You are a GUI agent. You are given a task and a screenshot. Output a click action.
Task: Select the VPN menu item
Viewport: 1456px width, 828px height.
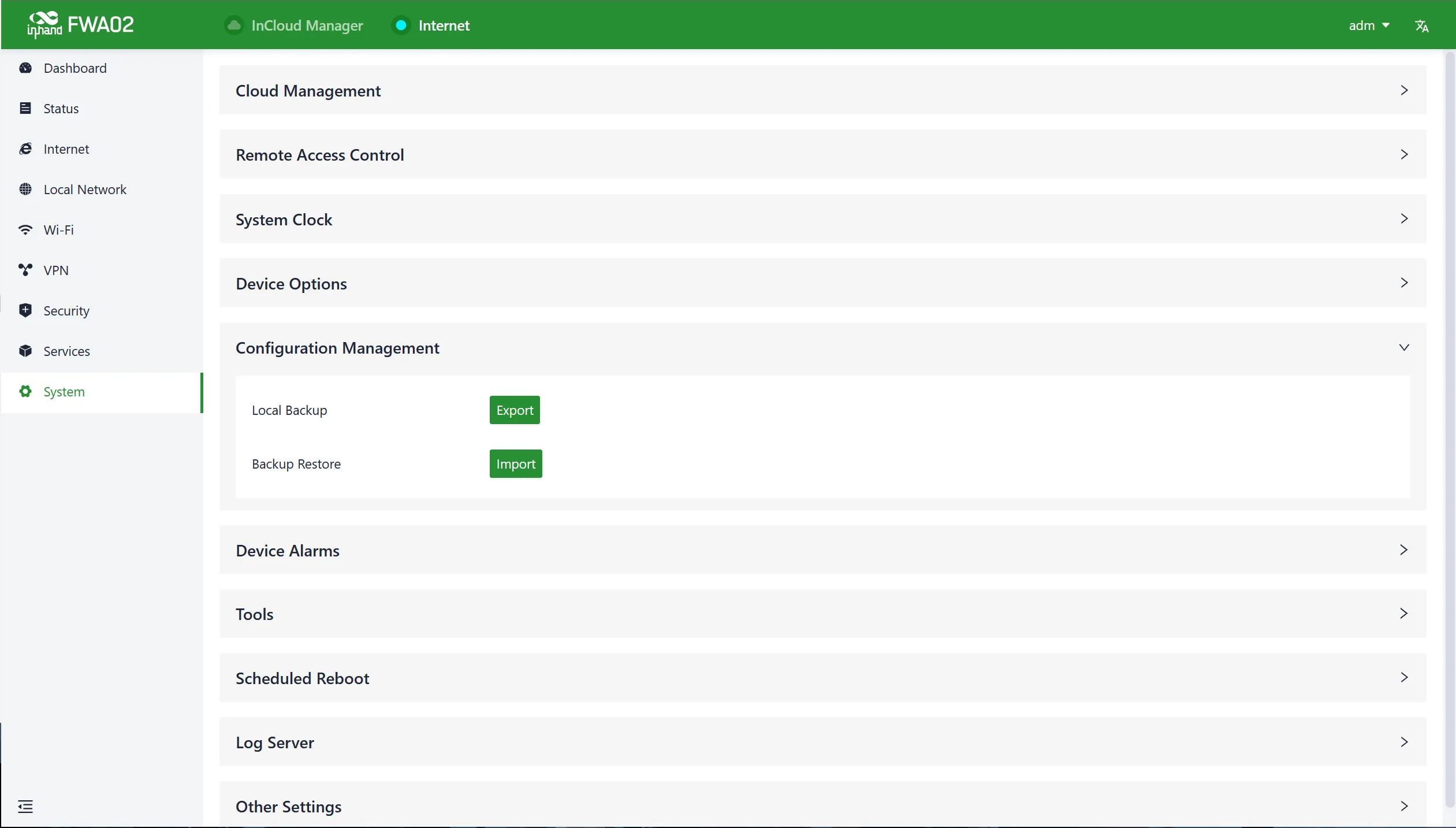tap(102, 270)
